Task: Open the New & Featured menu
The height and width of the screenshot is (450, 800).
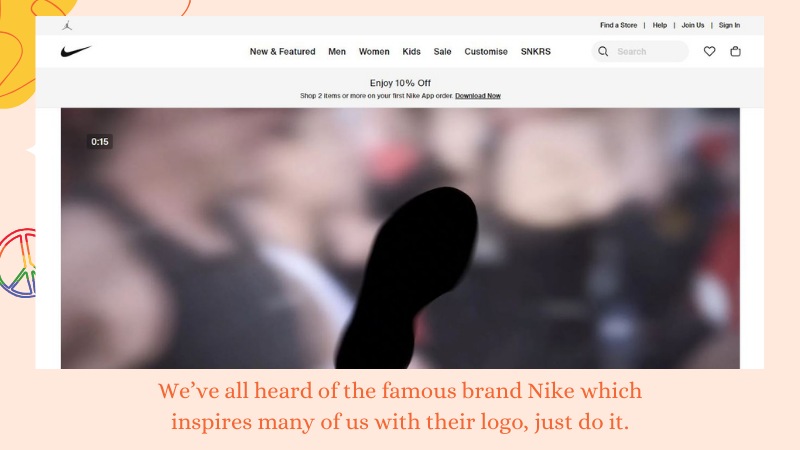Action: (282, 52)
